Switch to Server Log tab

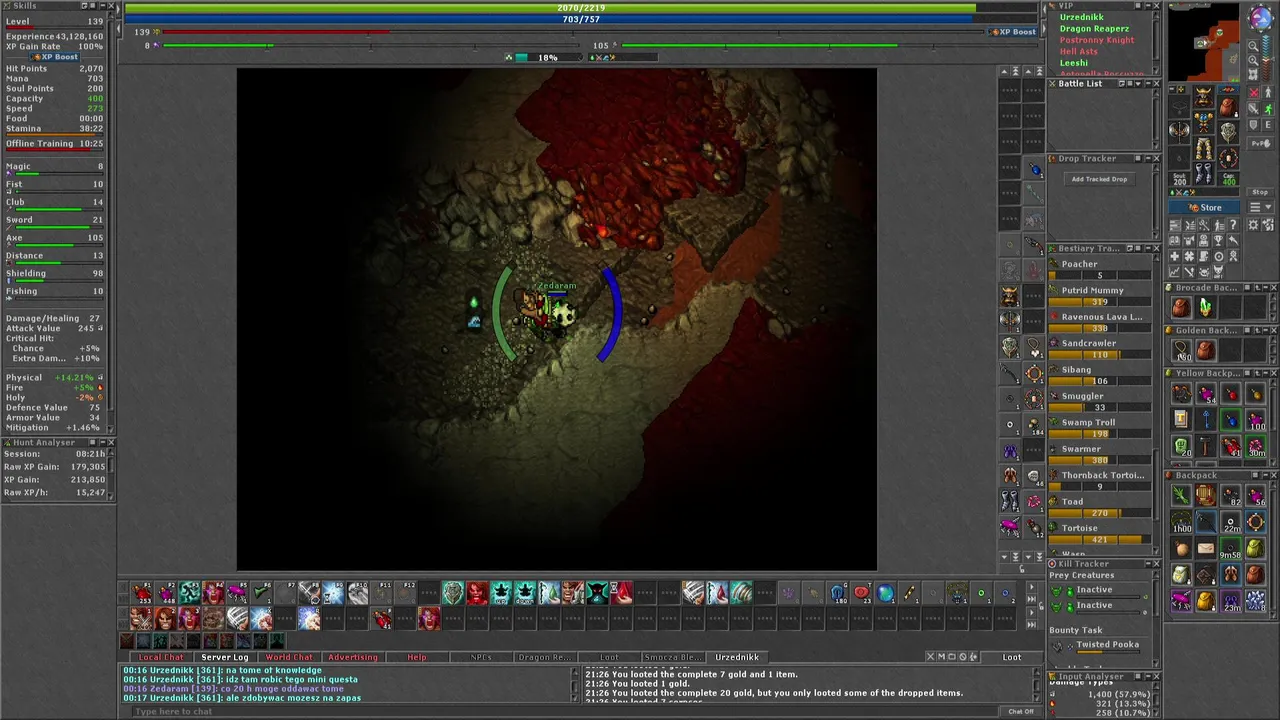(x=224, y=657)
